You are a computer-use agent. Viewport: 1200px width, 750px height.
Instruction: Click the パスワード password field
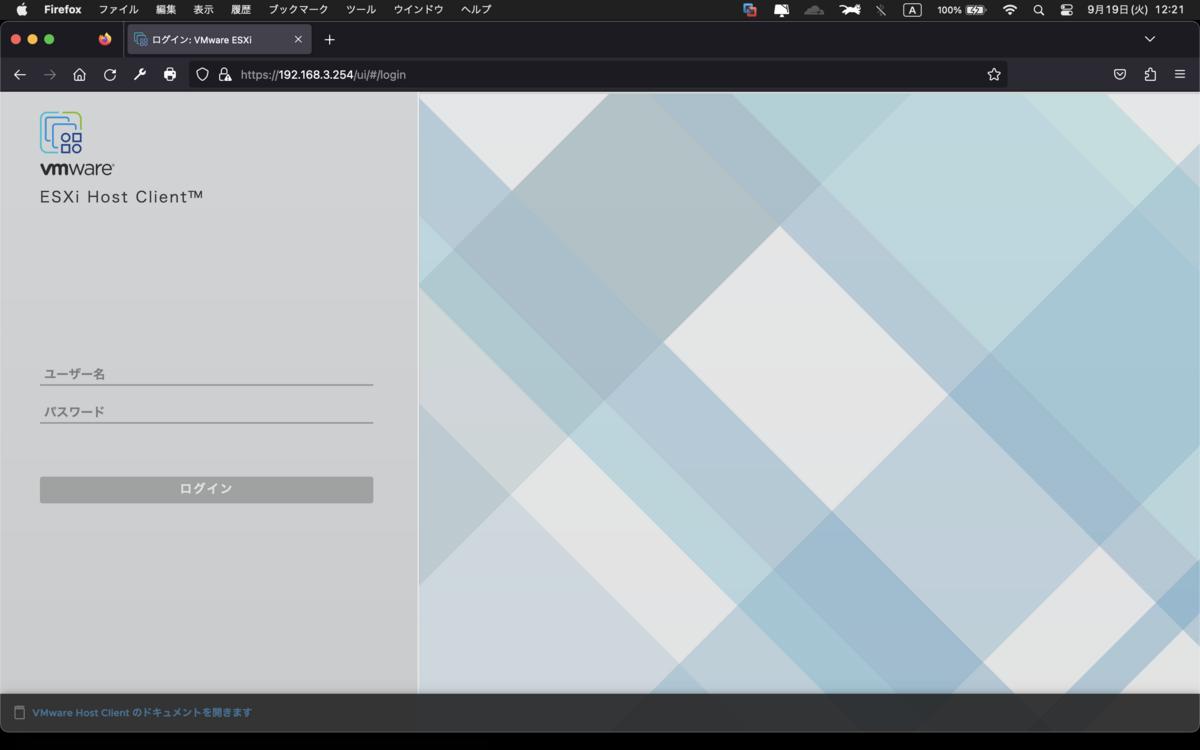[x=206, y=412]
